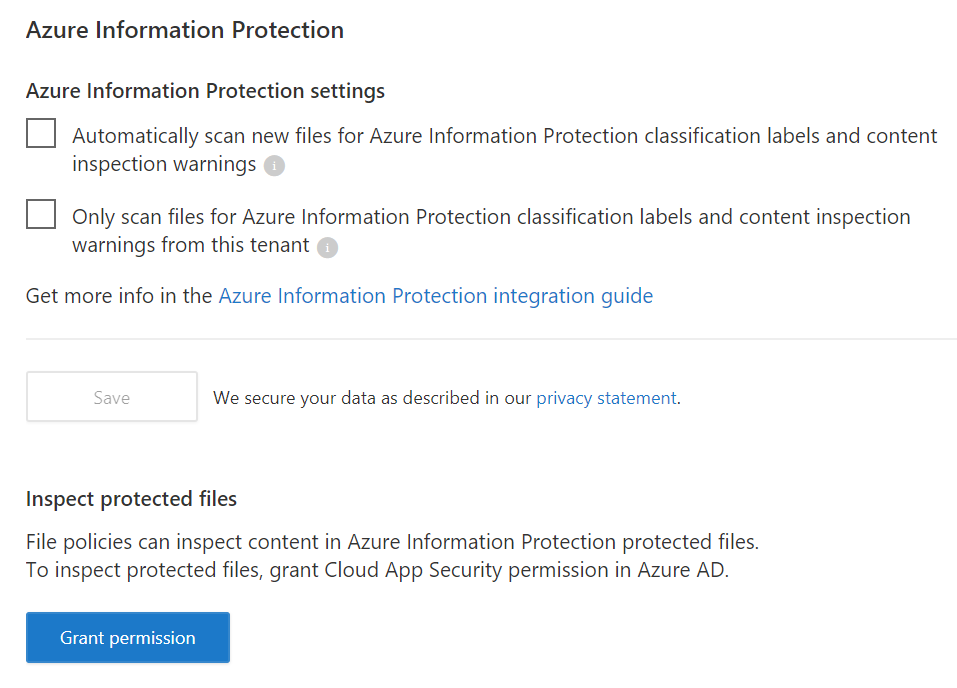
Task: Click info icon after 'from this tenant'
Action: click(327, 247)
